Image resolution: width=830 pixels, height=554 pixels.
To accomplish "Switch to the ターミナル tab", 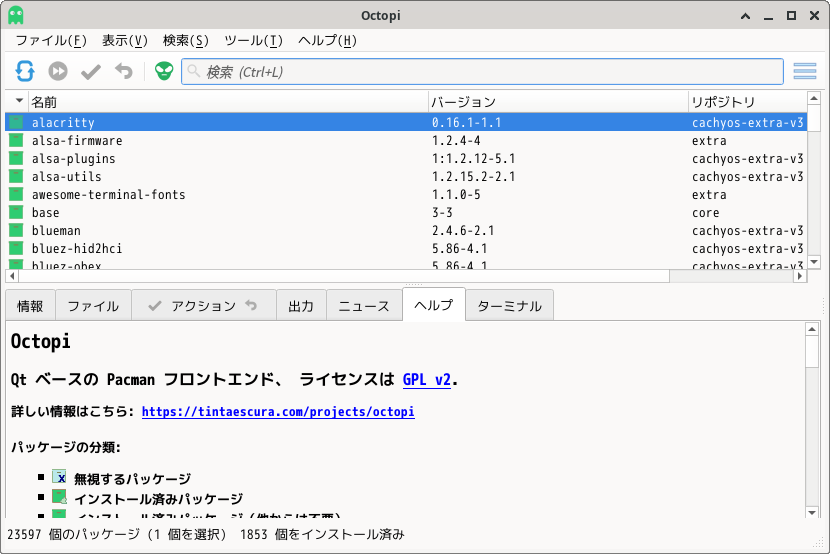I will pyautogui.click(x=509, y=306).
